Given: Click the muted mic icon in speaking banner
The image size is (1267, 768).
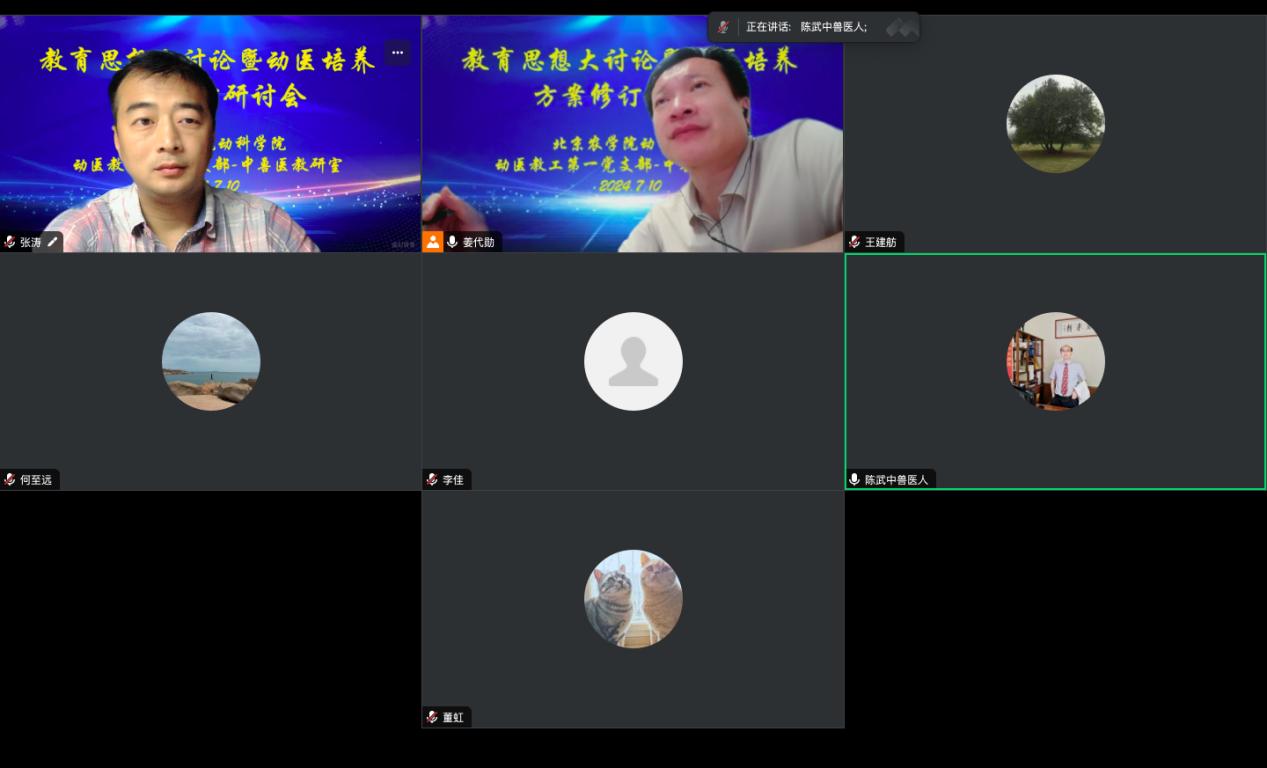Looking at the screenshot, I should pyautogui.click(x=723, y=27).
